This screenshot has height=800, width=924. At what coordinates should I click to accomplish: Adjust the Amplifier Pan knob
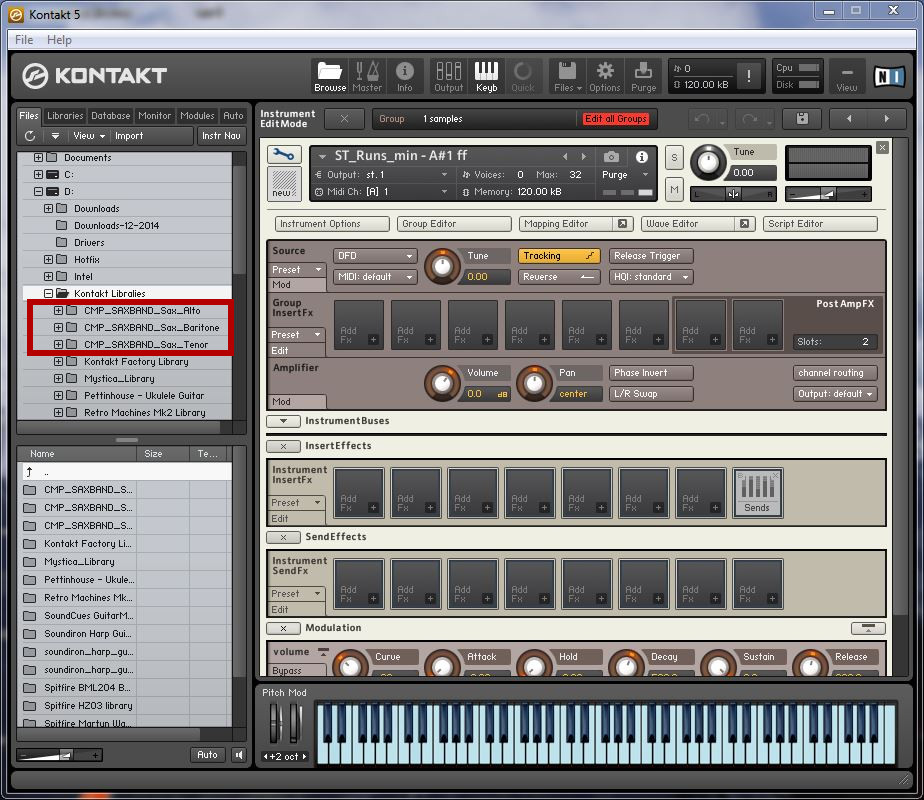point(534,383)
